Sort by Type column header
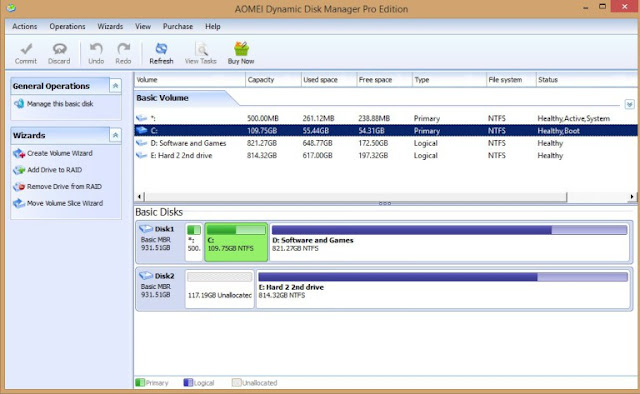Screen dimensions: 640x394 click(x=449, y=80)
